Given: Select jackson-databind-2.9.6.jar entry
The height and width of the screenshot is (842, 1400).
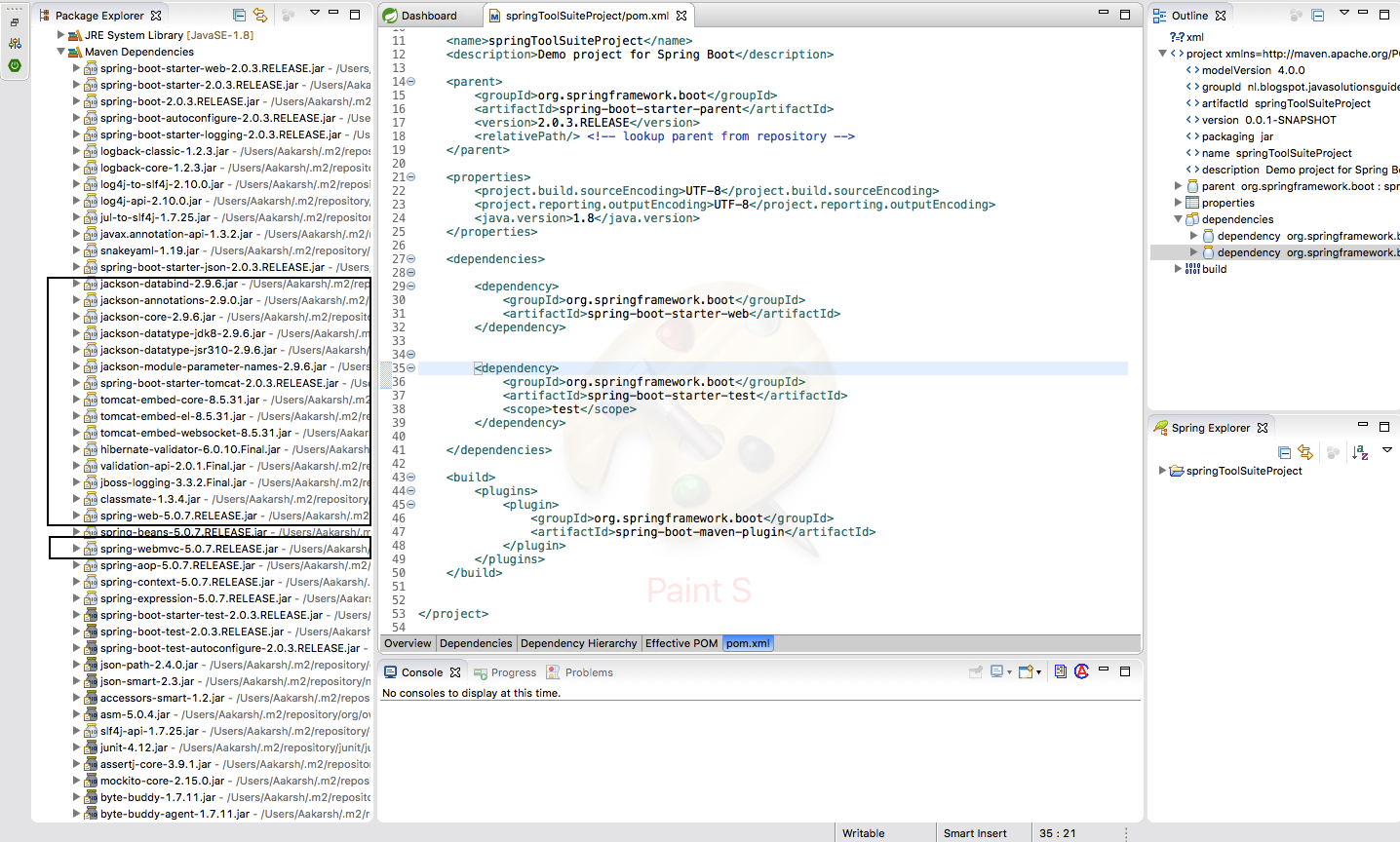Looking at the screenshot, I should 226,284.
